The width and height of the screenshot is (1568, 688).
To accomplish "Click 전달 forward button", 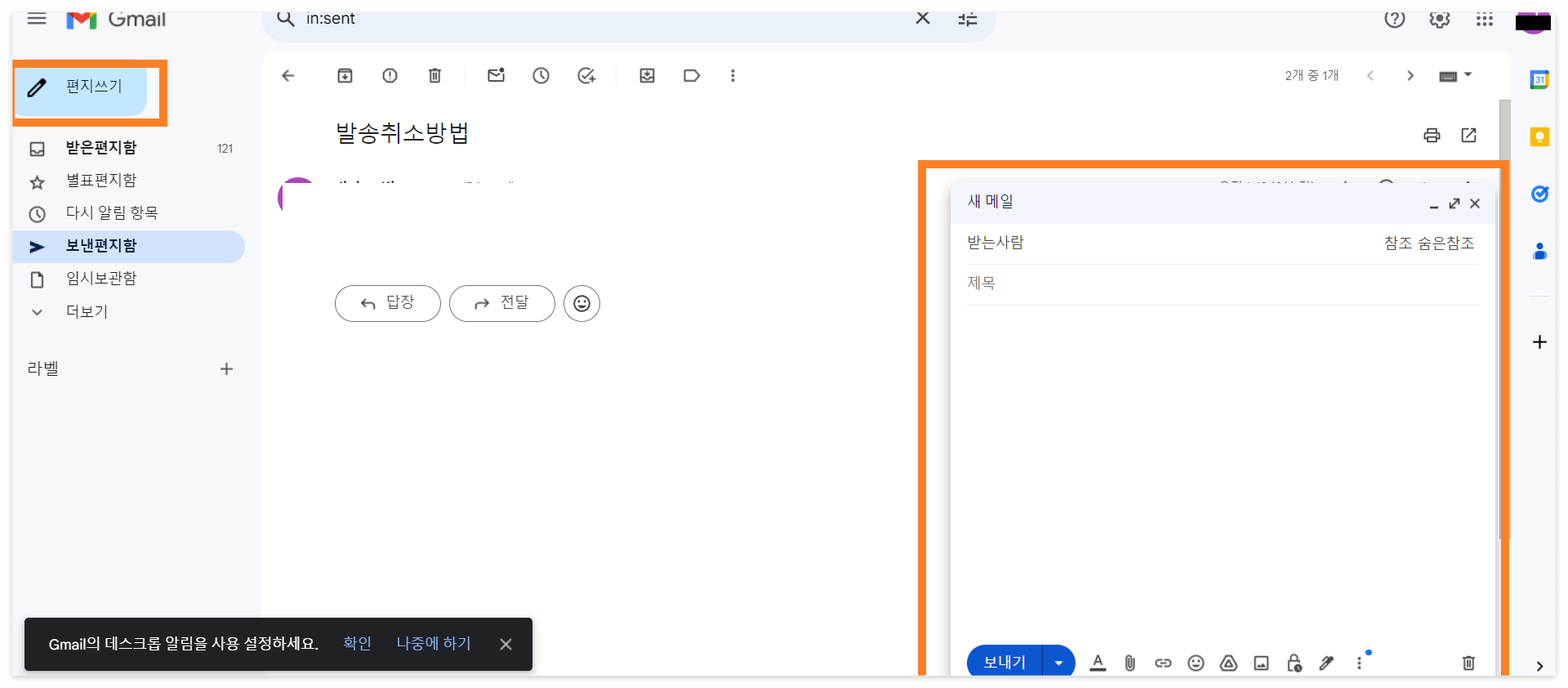I will pos(502,304).
